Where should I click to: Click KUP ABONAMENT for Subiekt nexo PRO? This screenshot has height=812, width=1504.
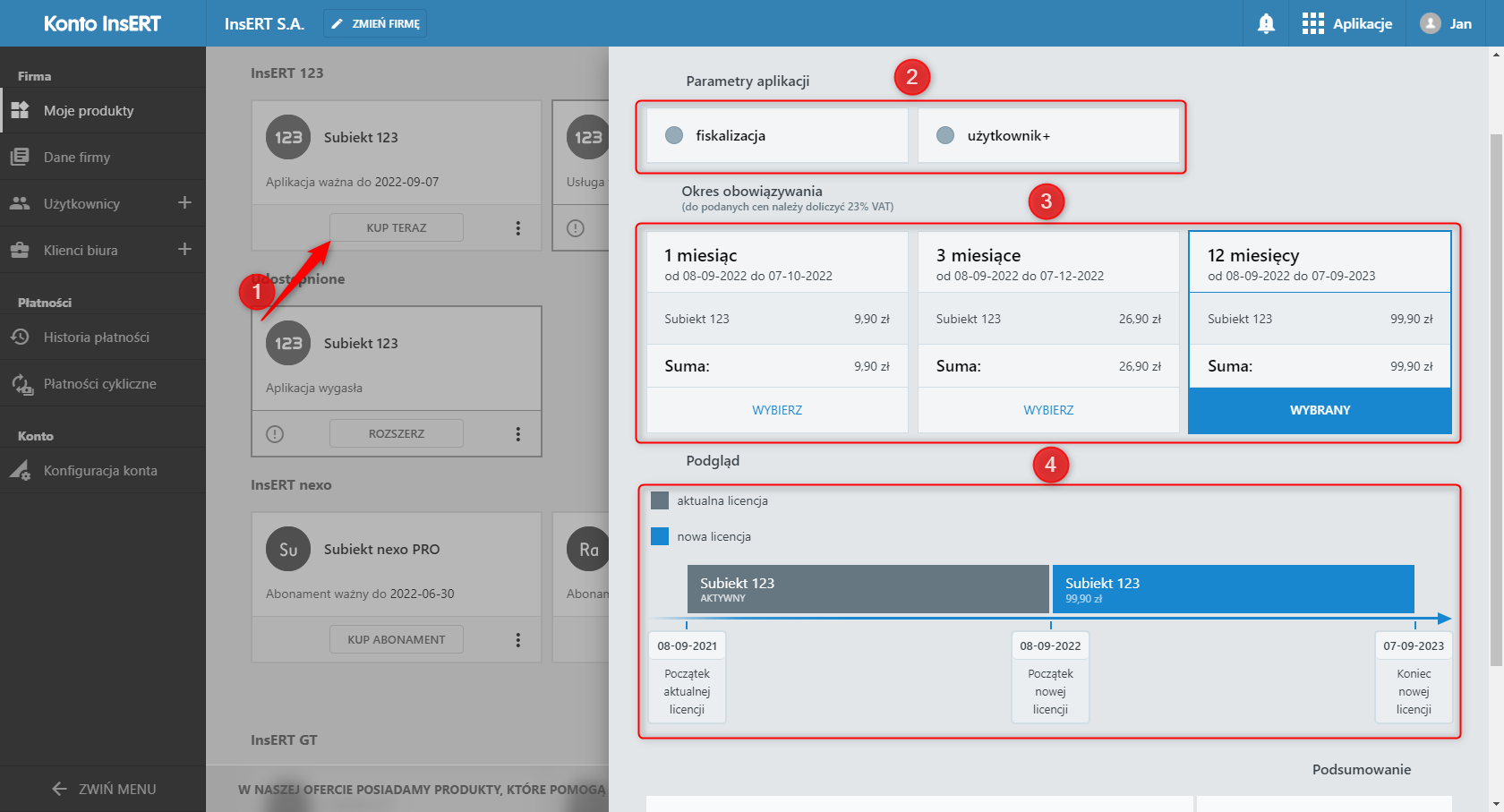click(x=397, y=639)
